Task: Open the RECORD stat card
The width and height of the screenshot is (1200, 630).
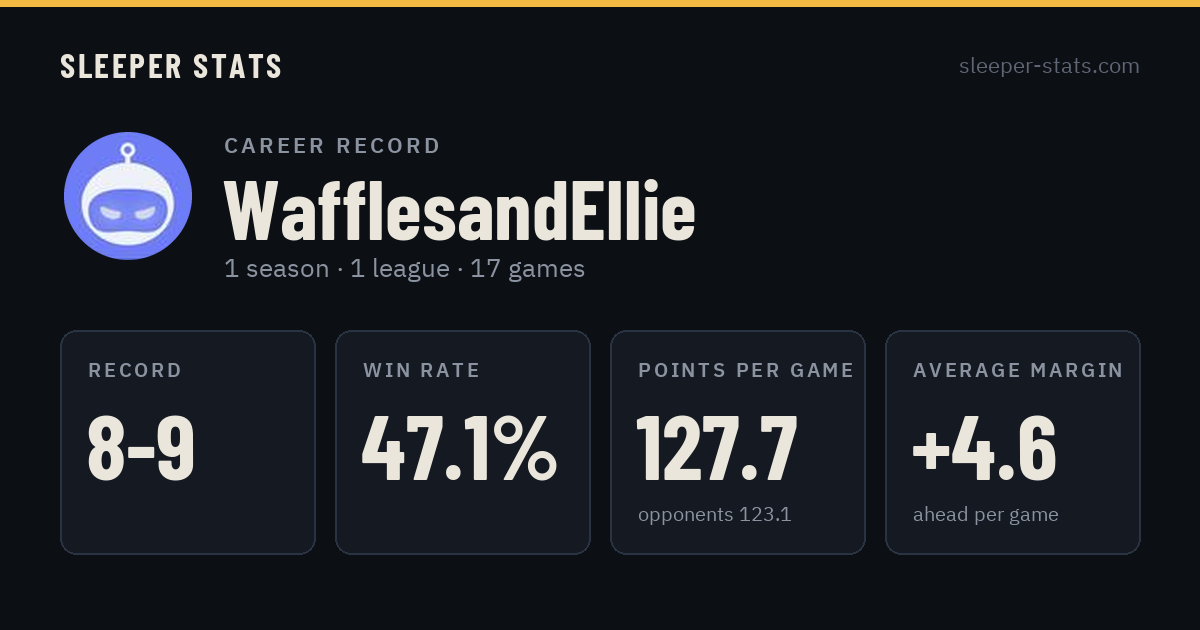Action: (x=188, y=442)
